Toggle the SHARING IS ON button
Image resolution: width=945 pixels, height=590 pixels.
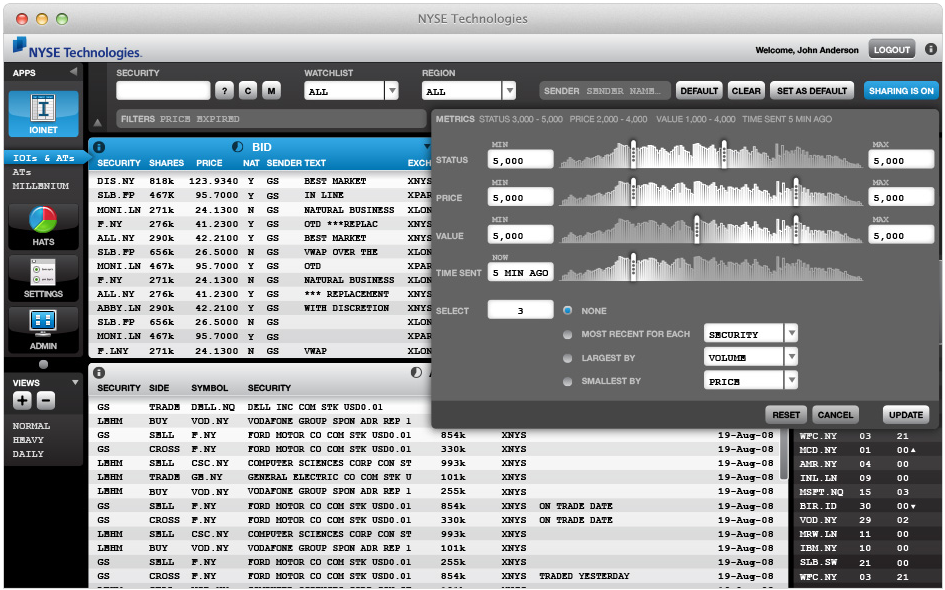[901, 91]
